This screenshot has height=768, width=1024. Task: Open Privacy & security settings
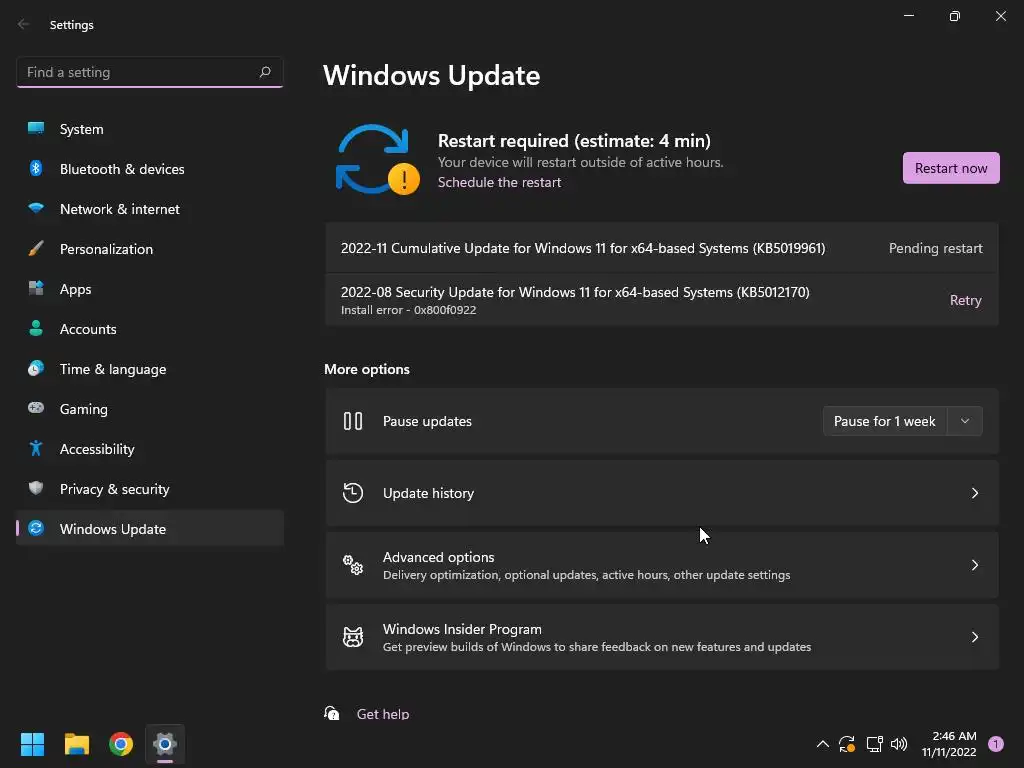150,488
